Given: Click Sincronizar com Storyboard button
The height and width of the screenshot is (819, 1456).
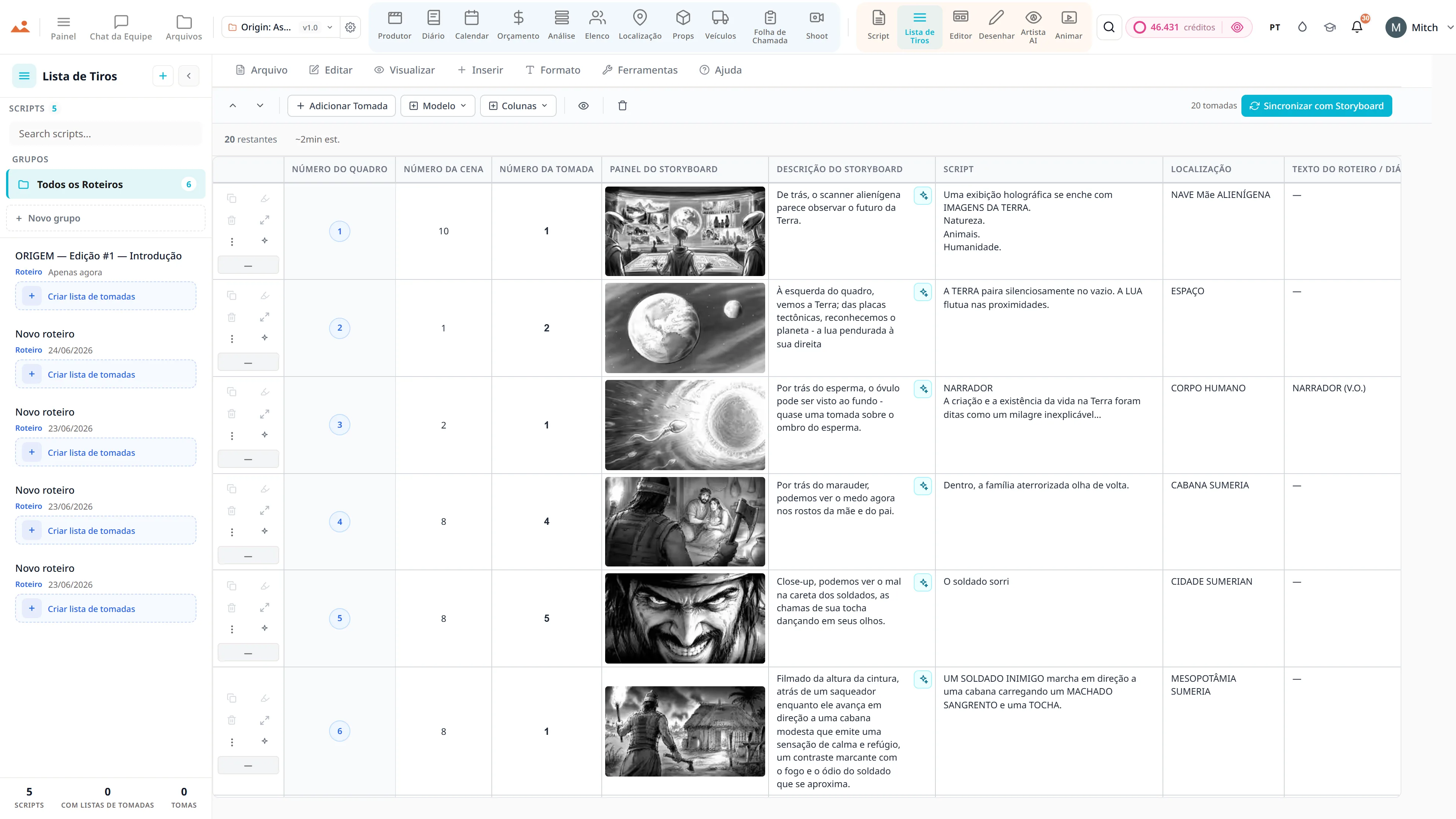Looking at the screenshot, I should (1316, 106).
